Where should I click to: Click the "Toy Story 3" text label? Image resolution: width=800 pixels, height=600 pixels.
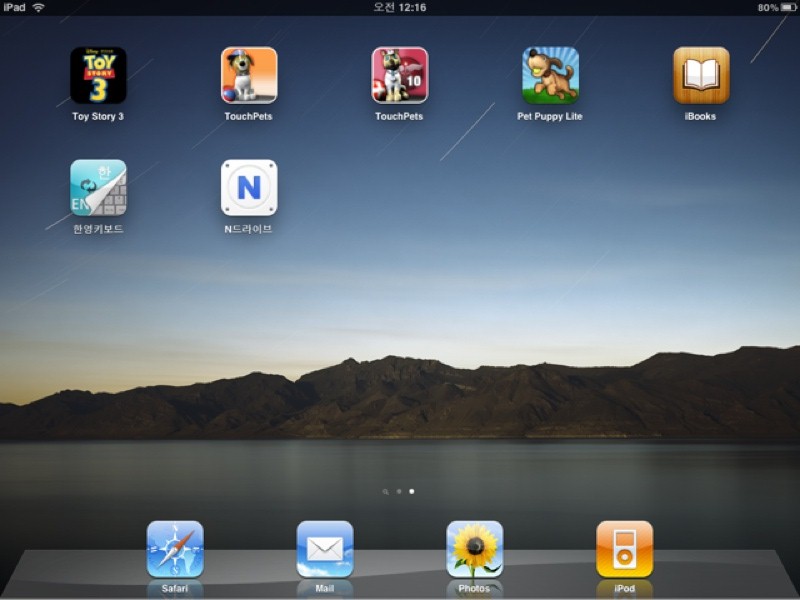click(x=98, y=117)
